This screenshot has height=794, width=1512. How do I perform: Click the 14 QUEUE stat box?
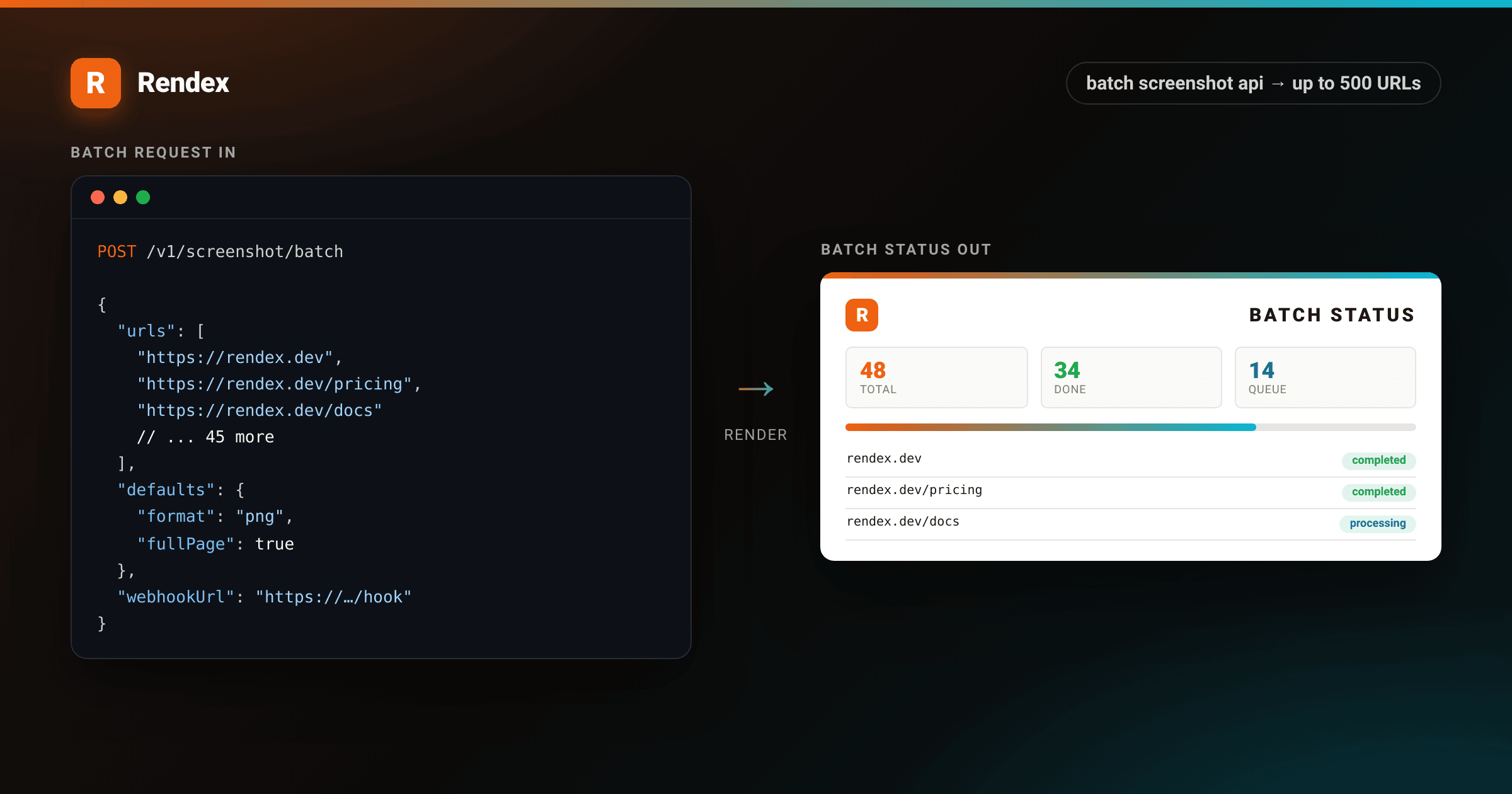(1326, 377)
